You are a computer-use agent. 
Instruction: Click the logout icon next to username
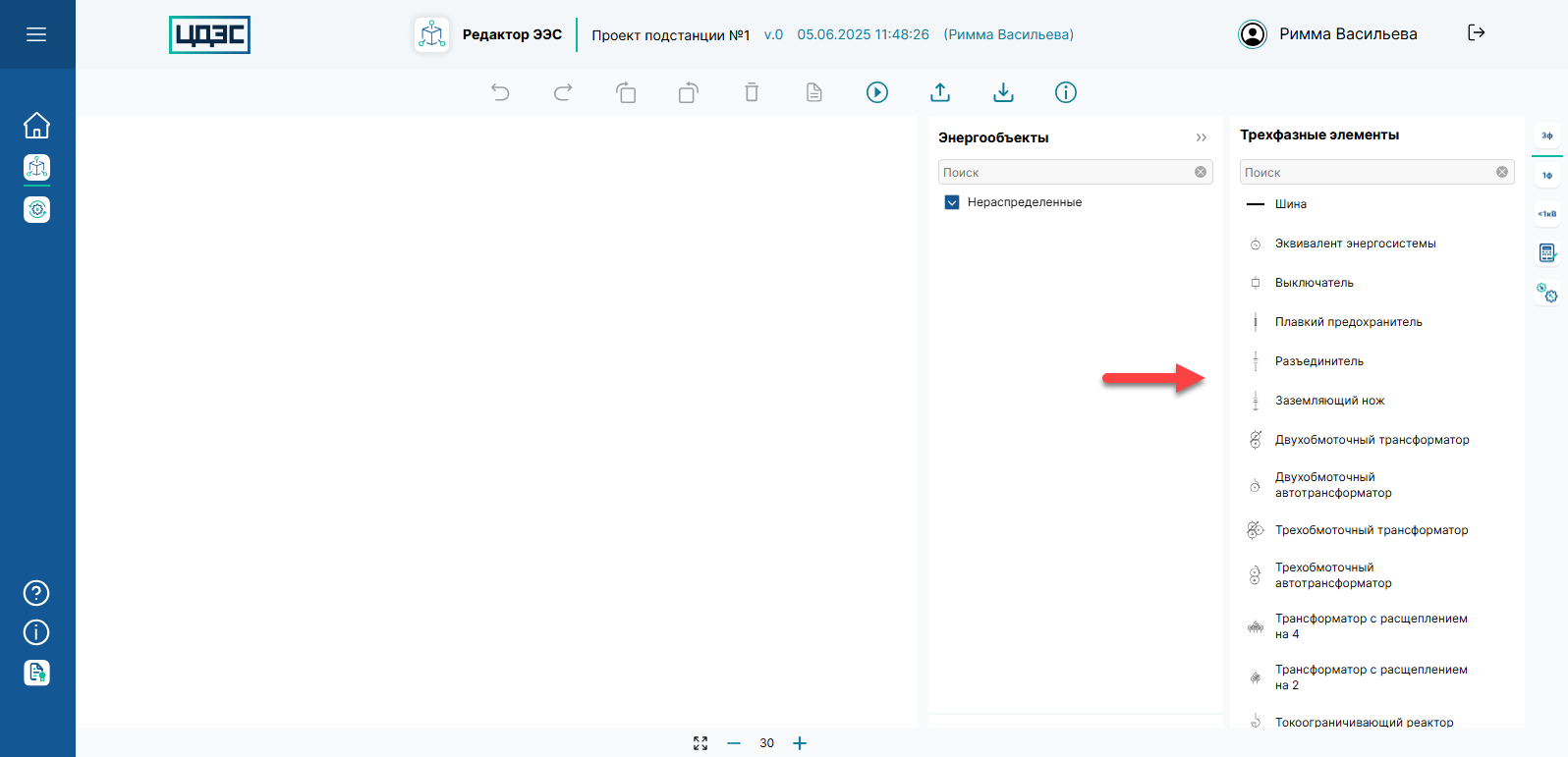pos(1476,33)
